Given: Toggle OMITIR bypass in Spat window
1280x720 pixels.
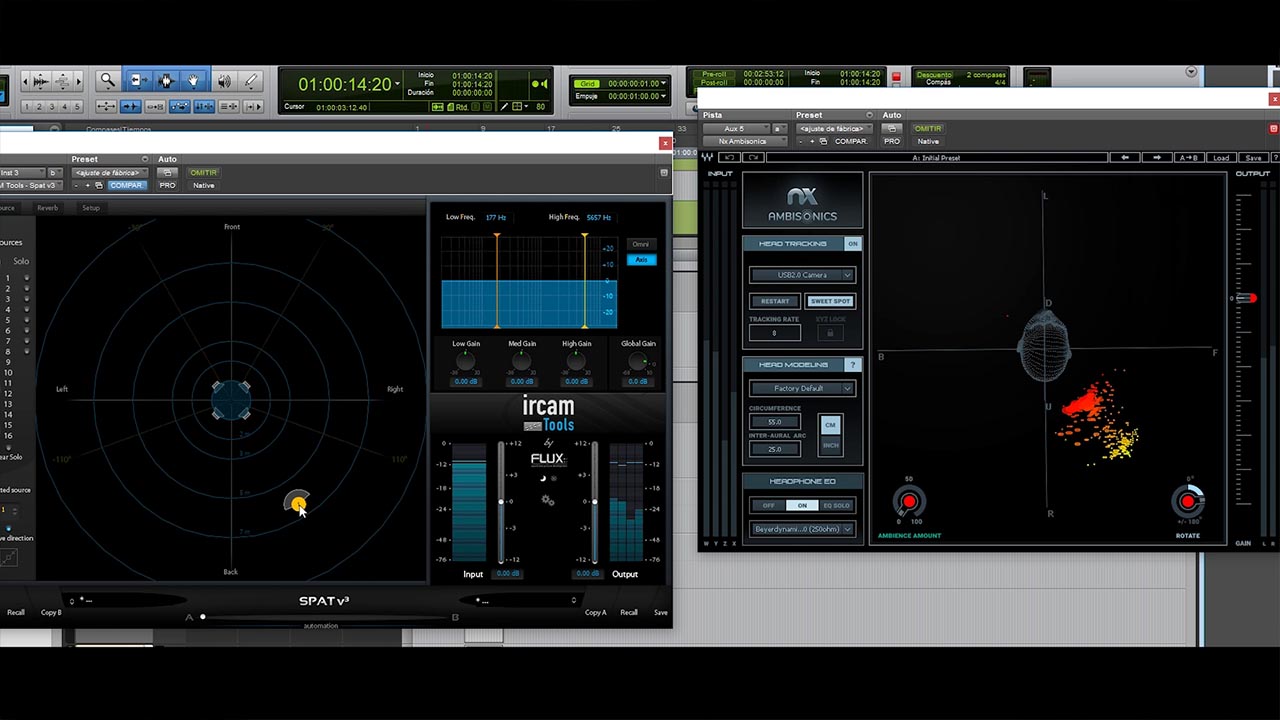Looking at the screenshot, I should click(x=203, y=173).
